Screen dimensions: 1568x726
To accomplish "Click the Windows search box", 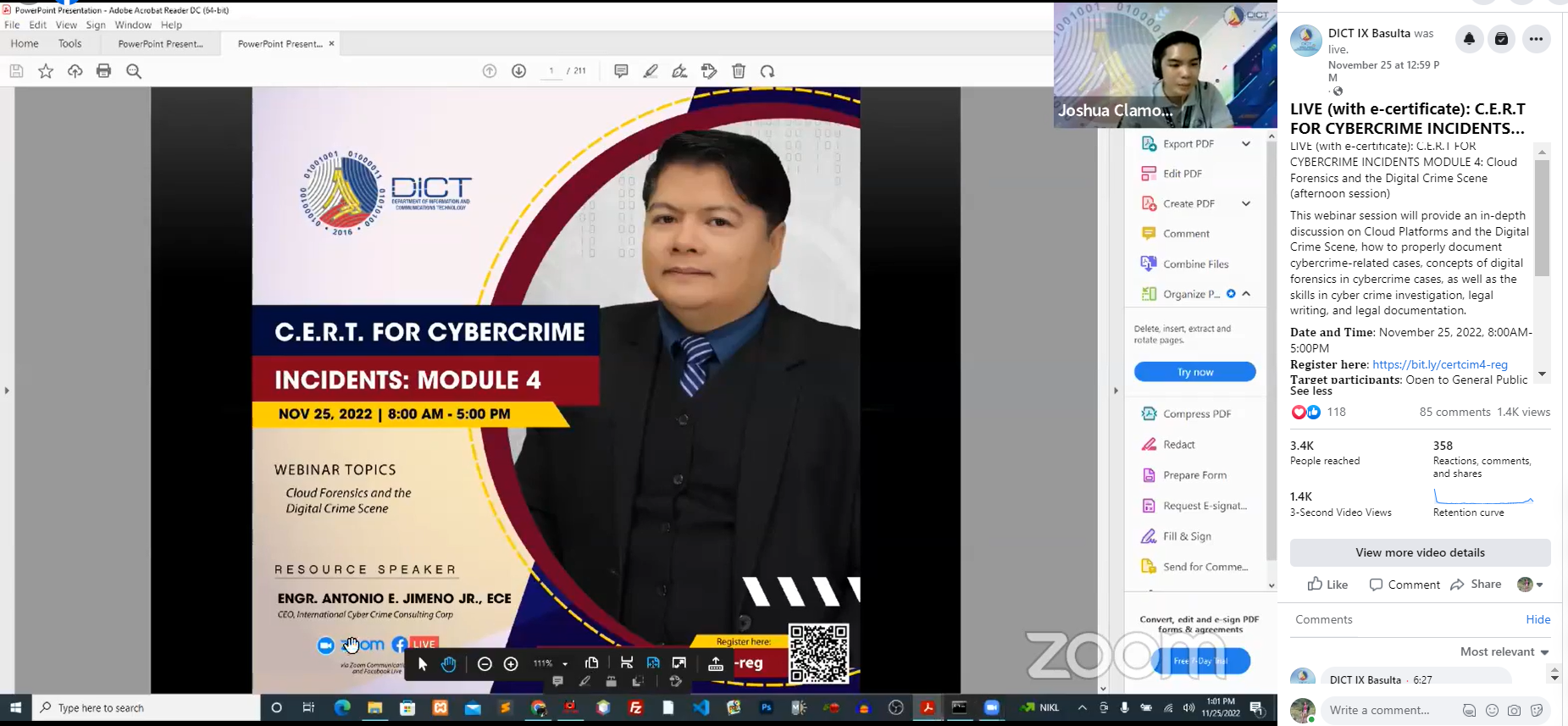I will click(147, 708).
